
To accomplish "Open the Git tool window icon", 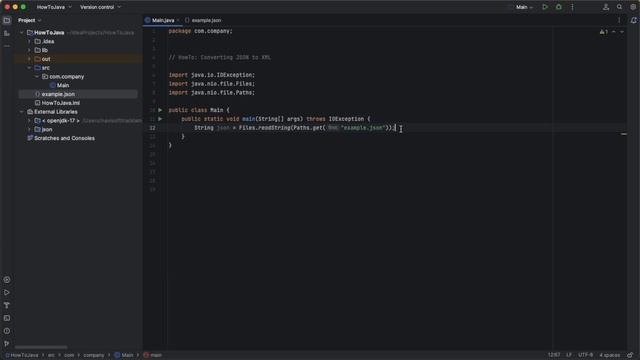I will (7, 344).
